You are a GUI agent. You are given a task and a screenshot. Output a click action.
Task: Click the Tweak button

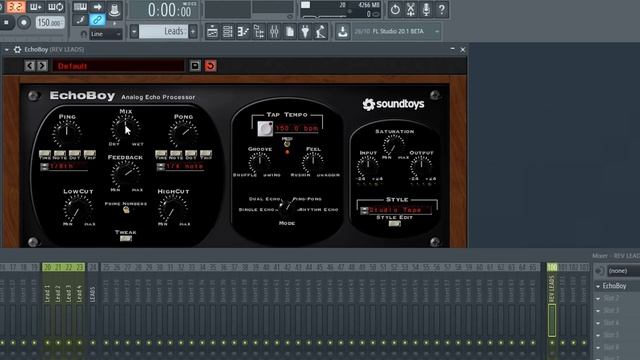coord(125,238)
